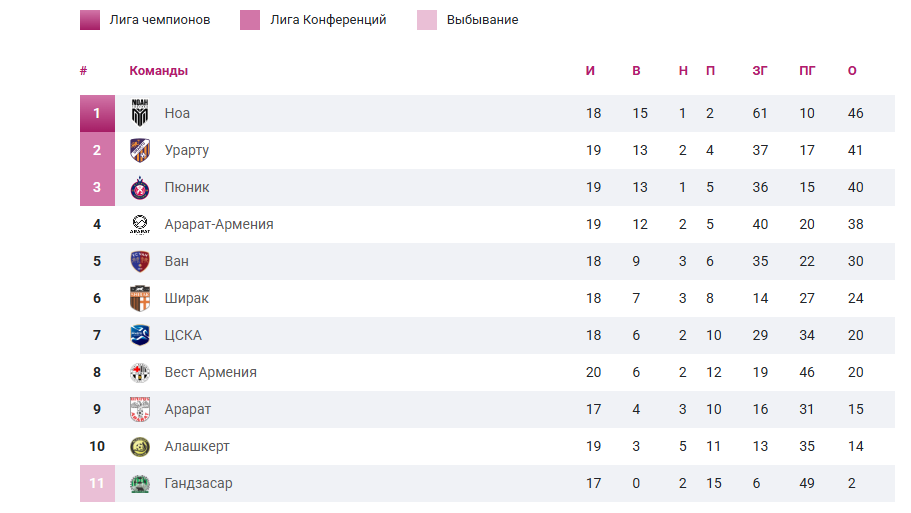Click the Pyunik club badge
The width and height of the screenshot is (911, 513).
click(x=140, y=187)
